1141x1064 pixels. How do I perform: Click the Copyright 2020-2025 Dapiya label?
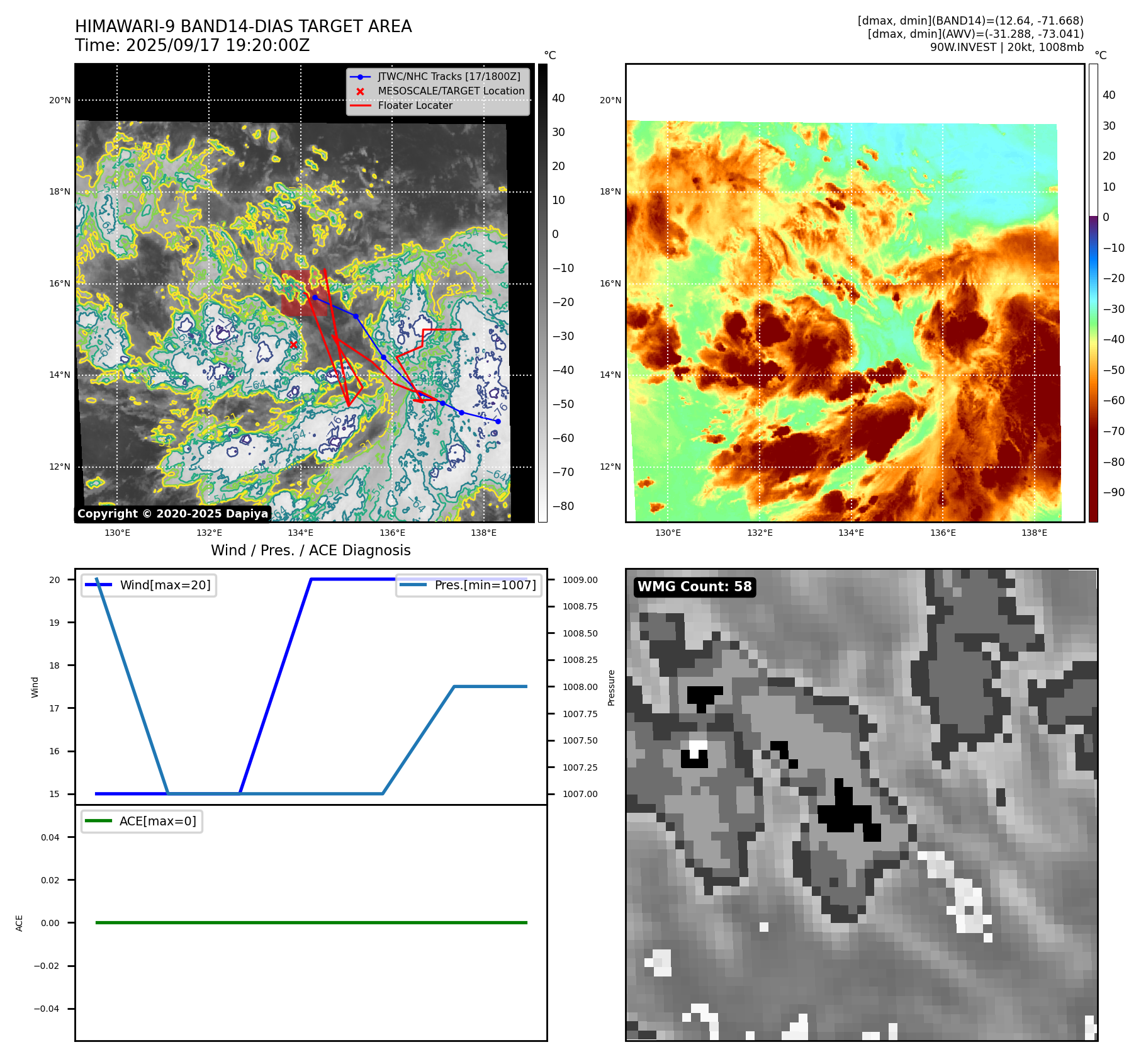(x=172, y=514)
